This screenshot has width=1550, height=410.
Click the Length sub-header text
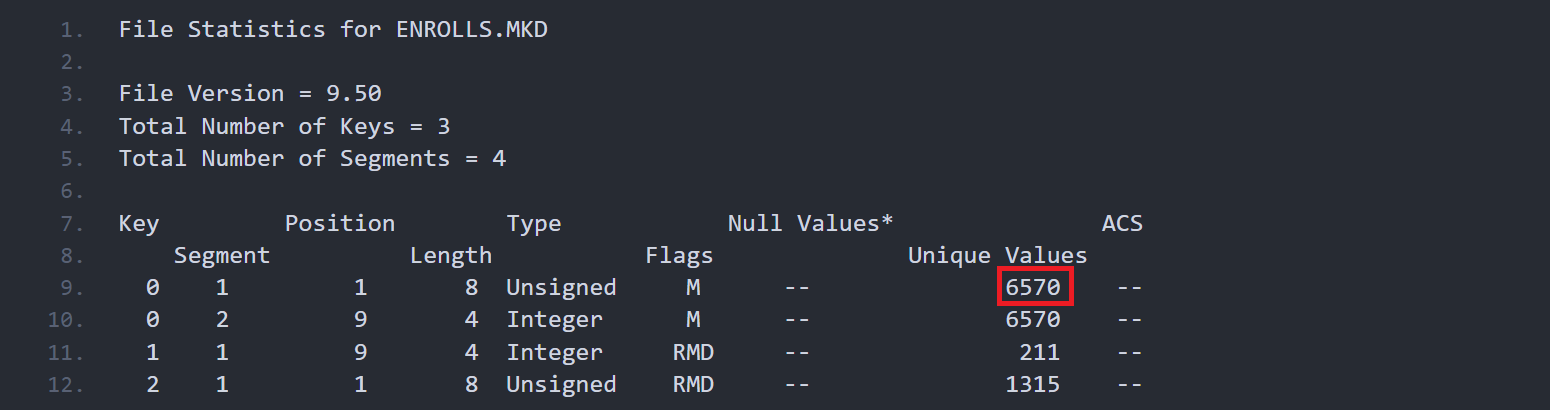click(451, 256)
